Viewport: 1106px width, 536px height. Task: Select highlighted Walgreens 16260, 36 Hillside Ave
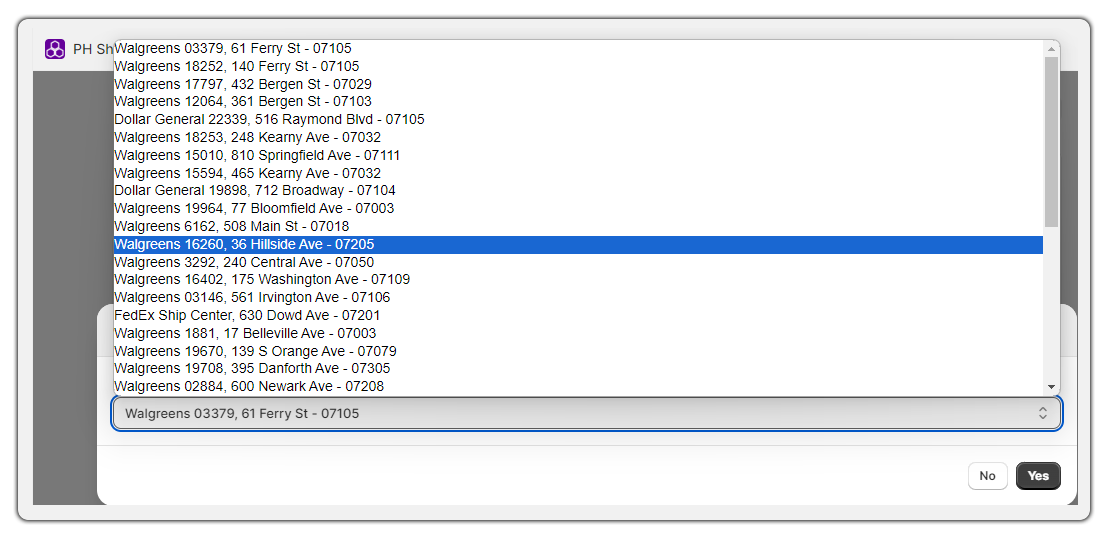pyautogui.click(x=578, y=244)
